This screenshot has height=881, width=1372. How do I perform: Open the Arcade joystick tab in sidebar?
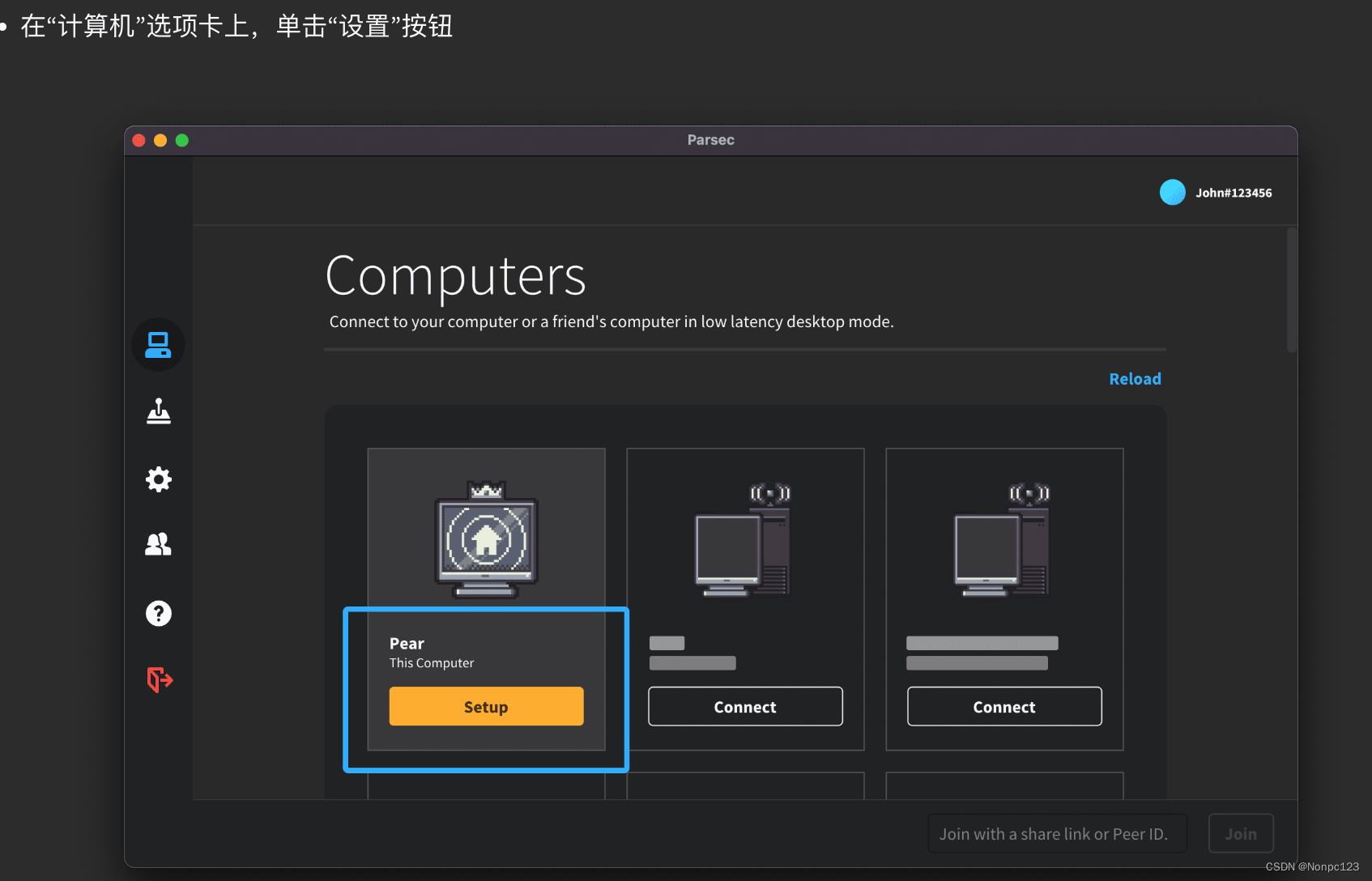click(158, 411)
